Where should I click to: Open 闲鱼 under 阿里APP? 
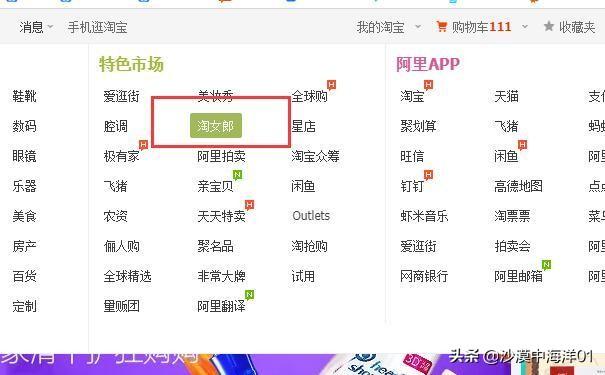pos(506,156)
